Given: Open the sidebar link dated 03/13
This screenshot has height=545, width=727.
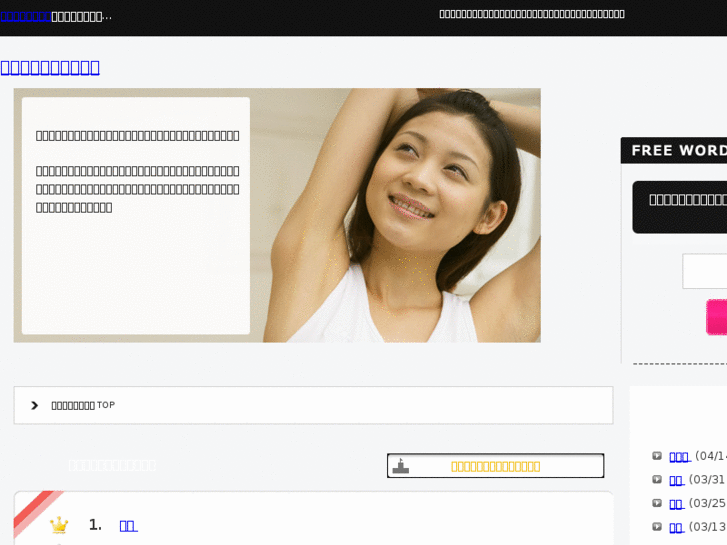Looking at the screenshot, I should point(677,527).
